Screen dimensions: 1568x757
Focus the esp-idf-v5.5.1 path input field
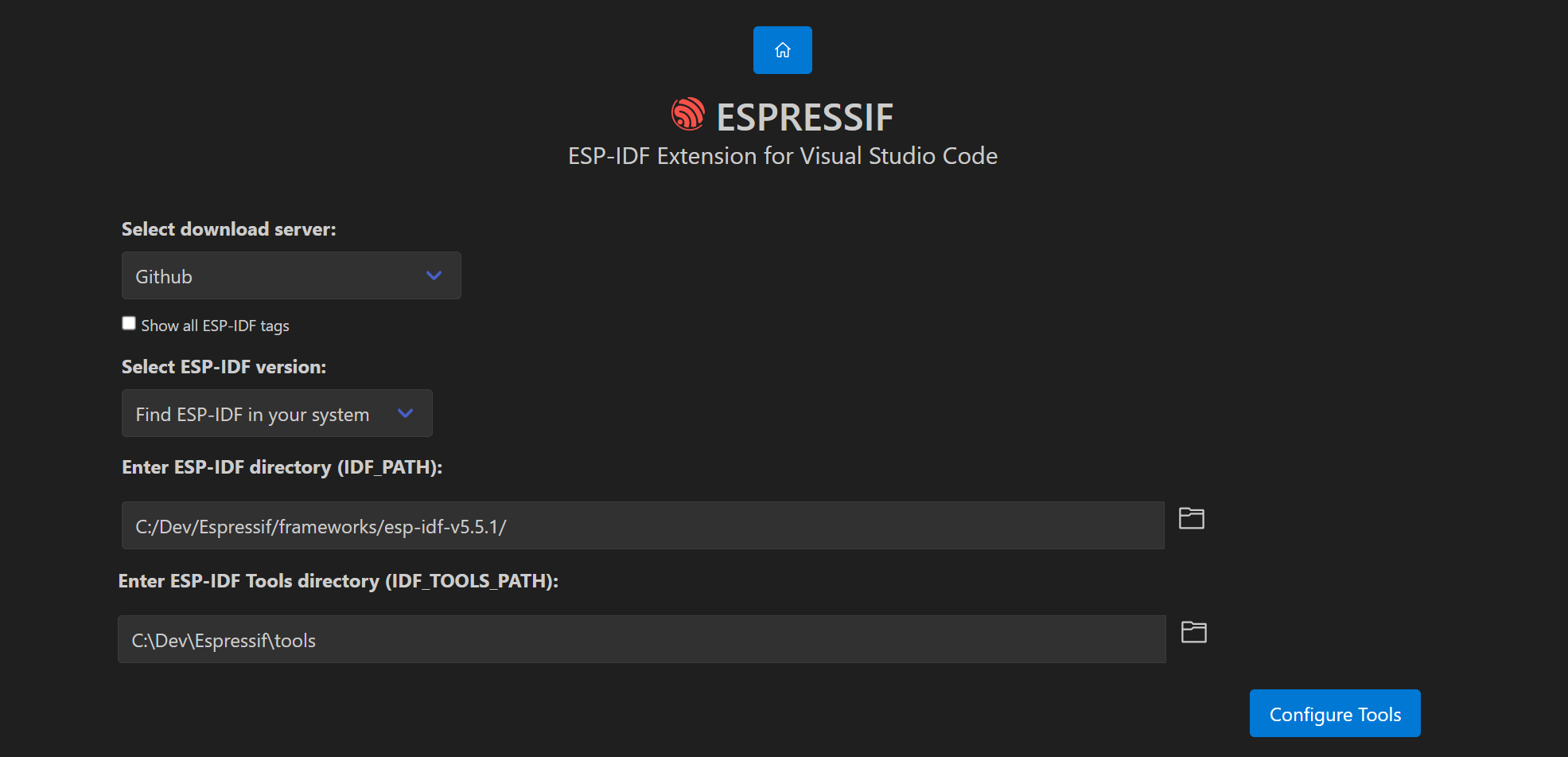coord(642,525)
